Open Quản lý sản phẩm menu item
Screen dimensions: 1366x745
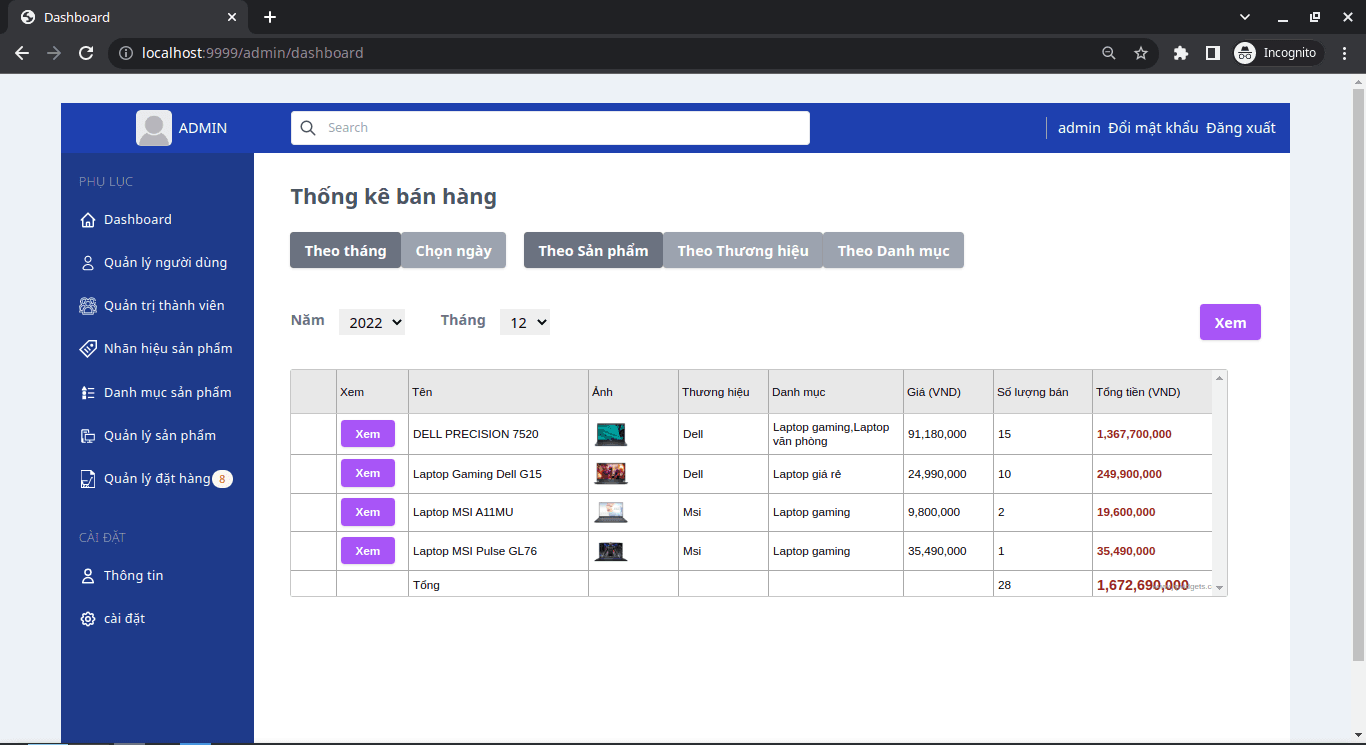(x=160, y=436)
